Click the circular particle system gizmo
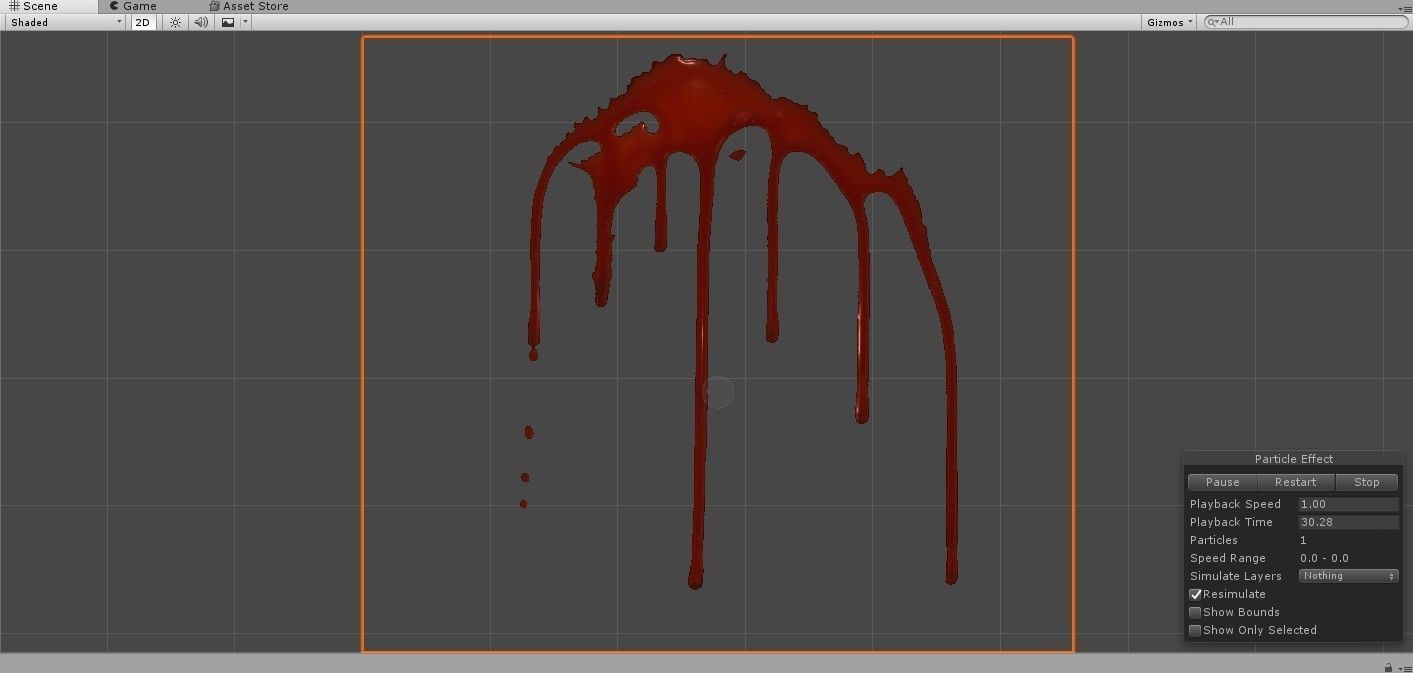This screenshot has height=673, width=1413. (718, 392)
